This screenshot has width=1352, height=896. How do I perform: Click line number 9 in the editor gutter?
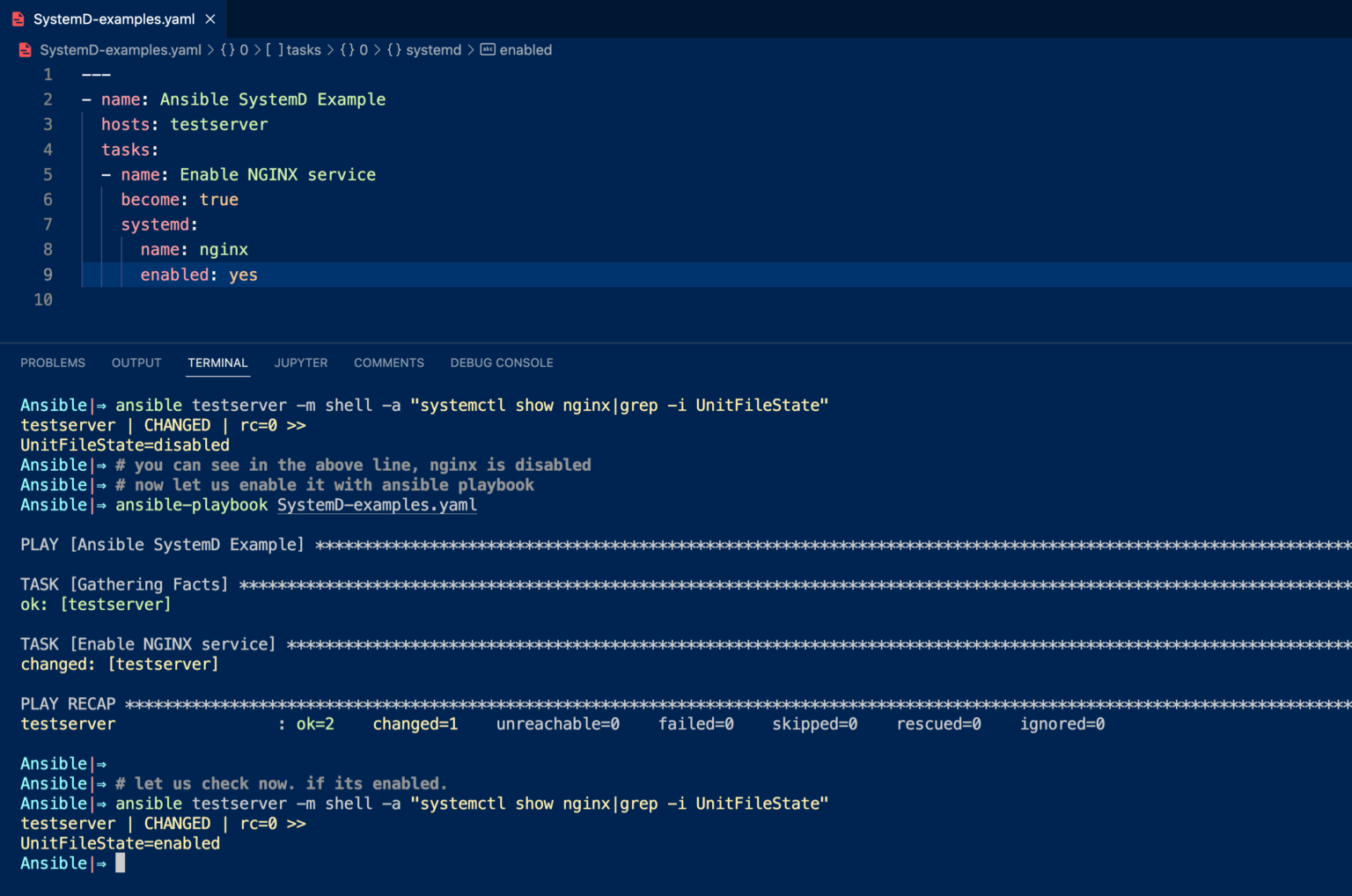tap(48, 275)
